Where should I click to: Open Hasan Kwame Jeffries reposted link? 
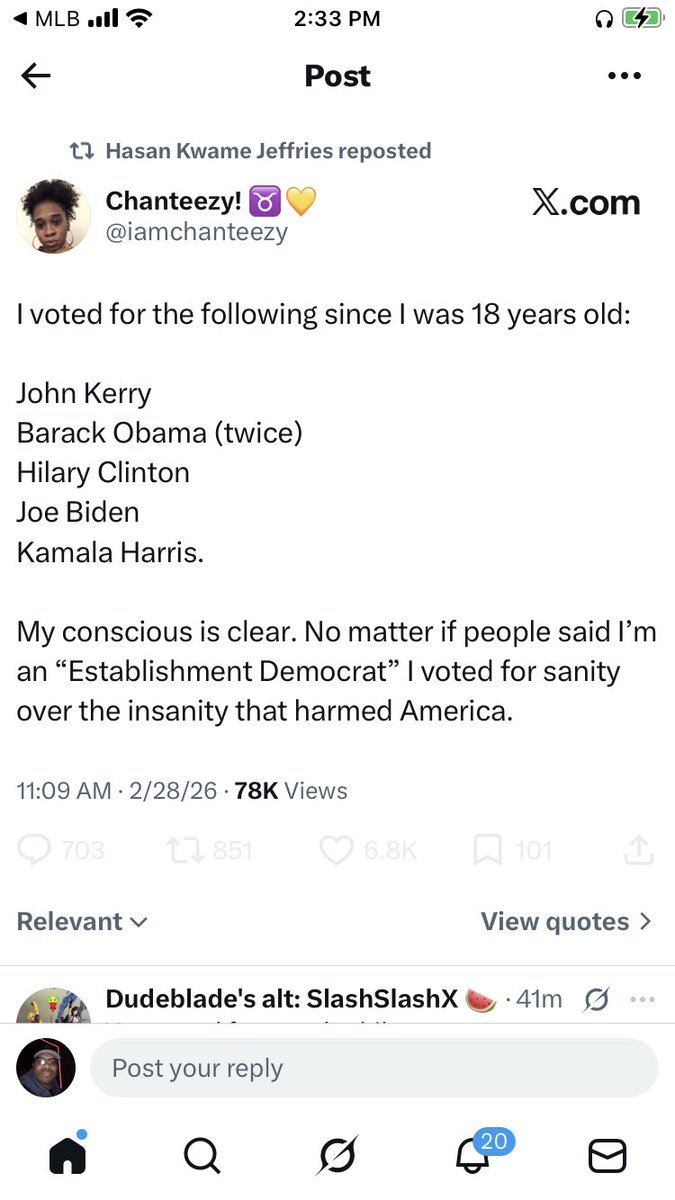coord(268,151)
